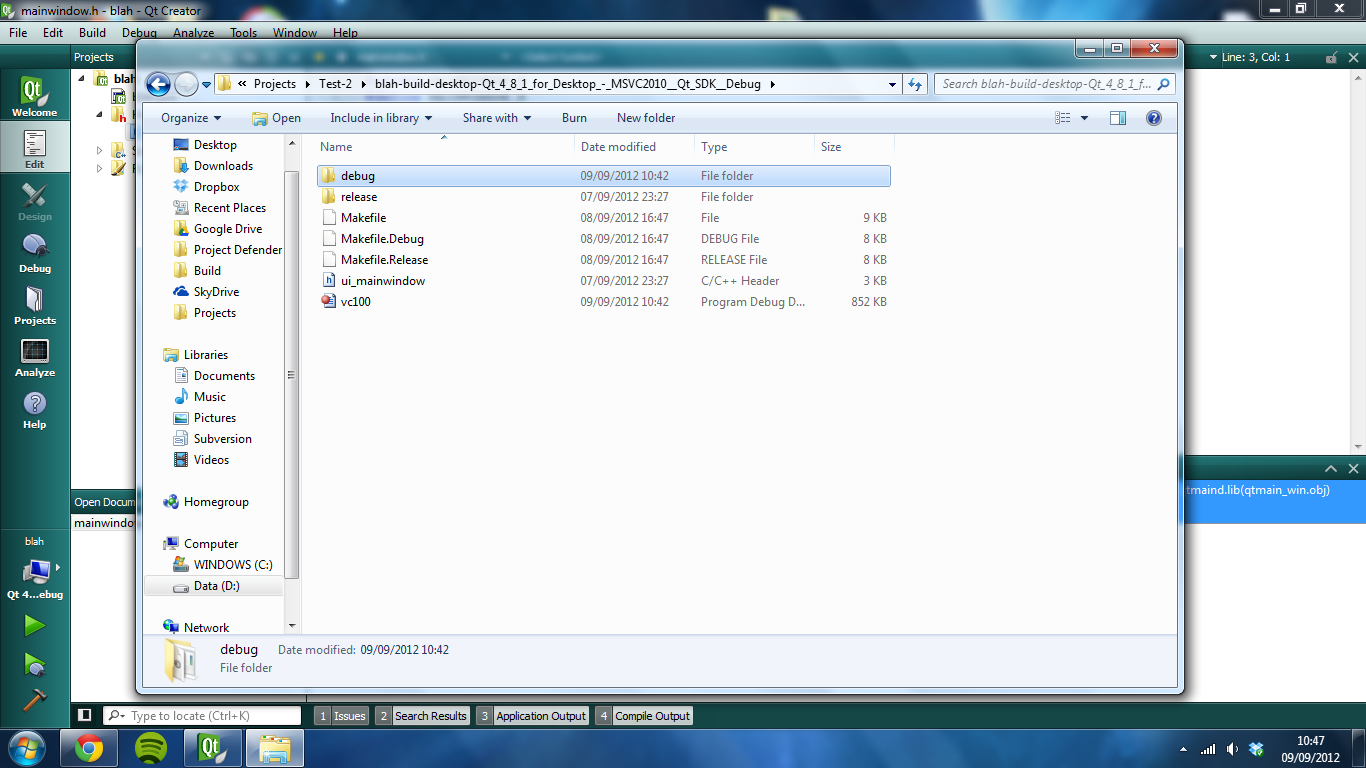
Task: Open Analyze mode in Qt Creator
Action: [35, 357]
